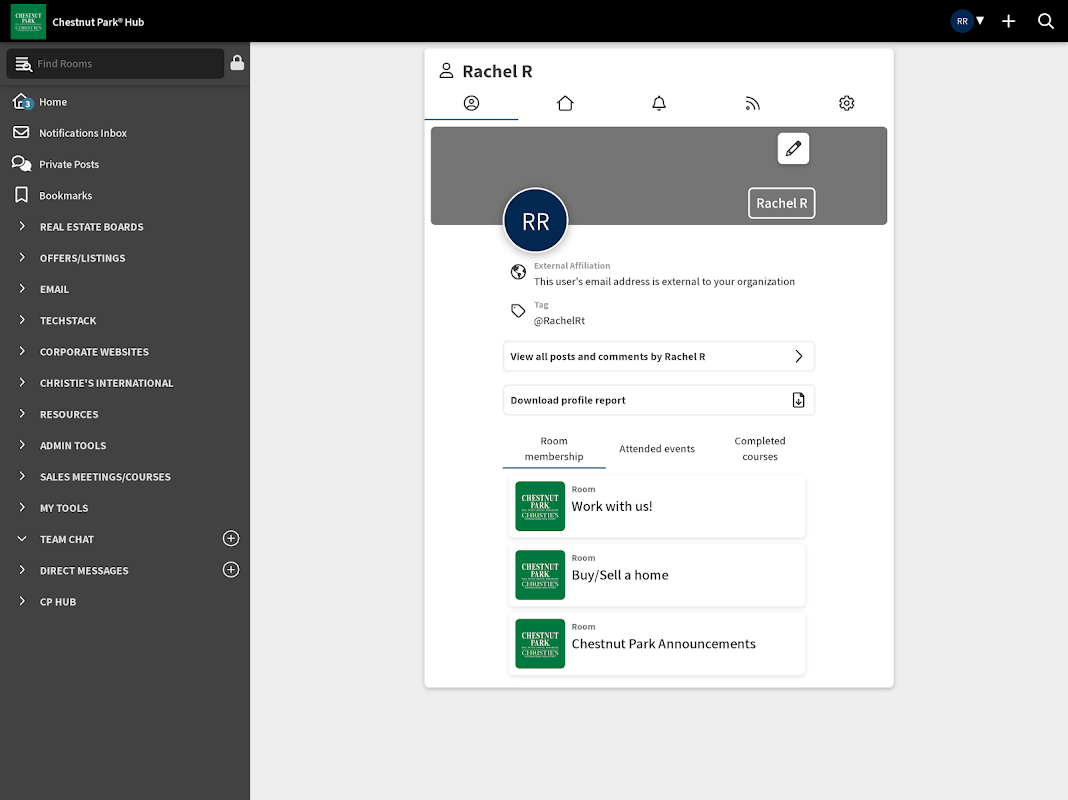Screen dimensions: 1068x800
Task: Toggle the lock icon beside Find Rooms
Action: pos(237,63)
